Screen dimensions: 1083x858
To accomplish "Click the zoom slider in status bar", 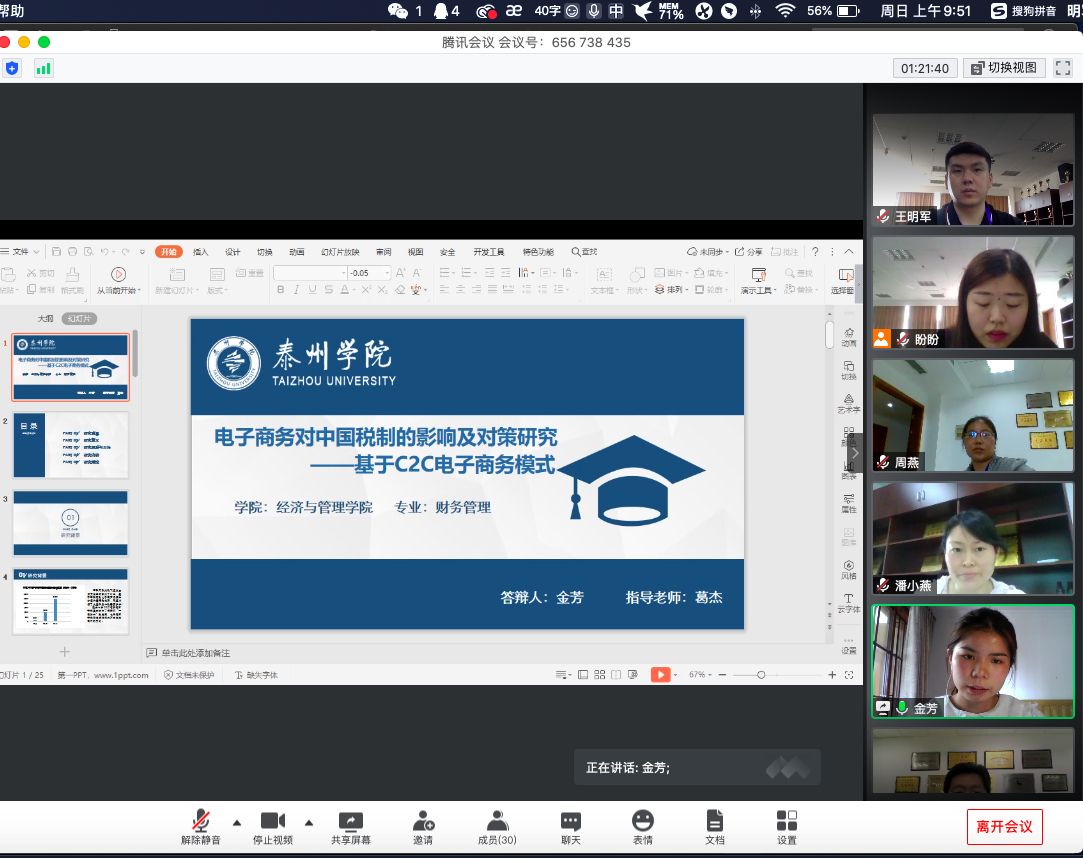I will tap(761, 675).
